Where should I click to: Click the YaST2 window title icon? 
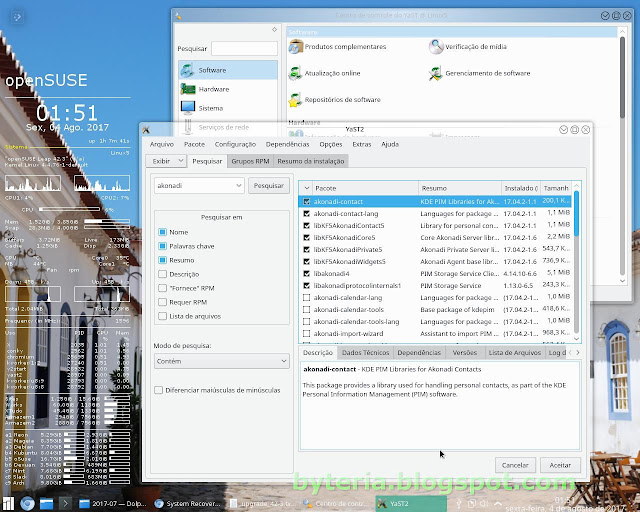point(146,130)
